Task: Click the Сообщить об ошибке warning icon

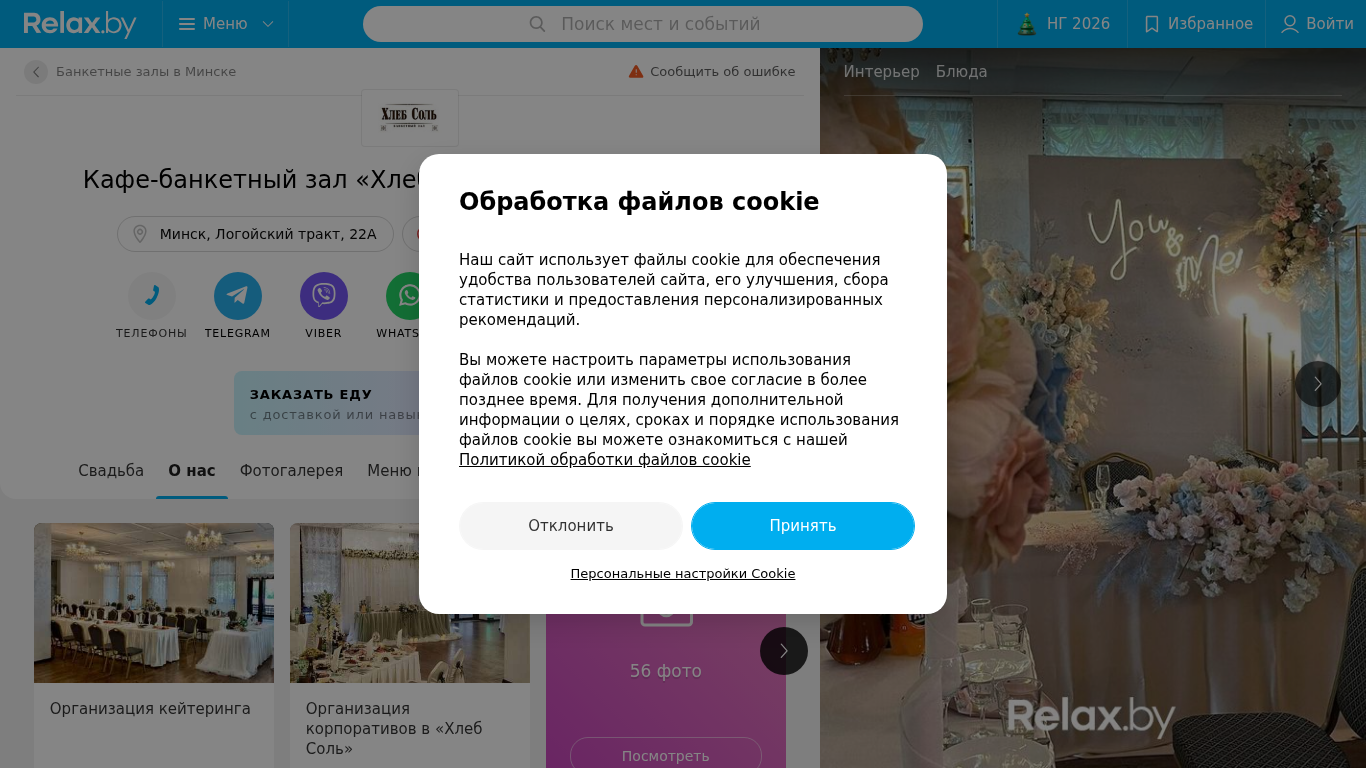Action: point(636,72)
